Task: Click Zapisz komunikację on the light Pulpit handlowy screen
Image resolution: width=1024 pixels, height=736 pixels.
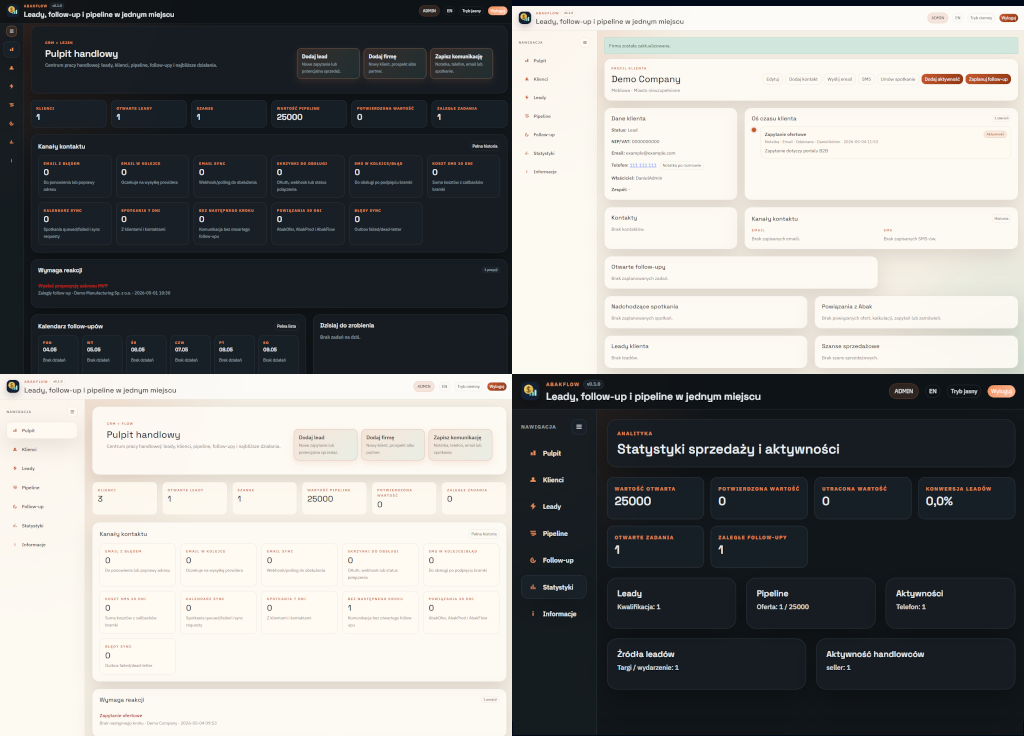Action: click(x=460, y=445)
